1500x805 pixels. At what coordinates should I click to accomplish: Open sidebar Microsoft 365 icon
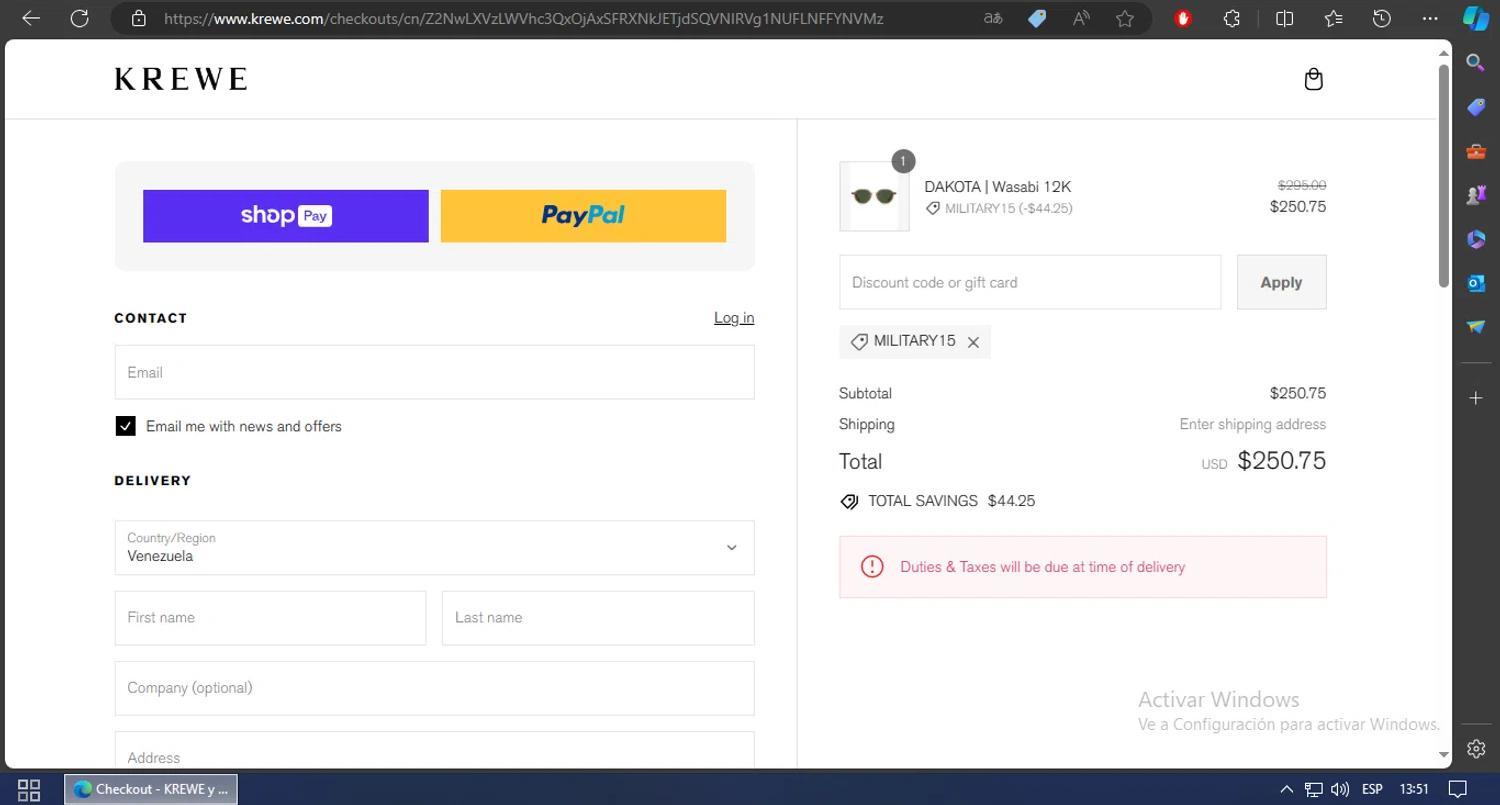pos(1476,239)
